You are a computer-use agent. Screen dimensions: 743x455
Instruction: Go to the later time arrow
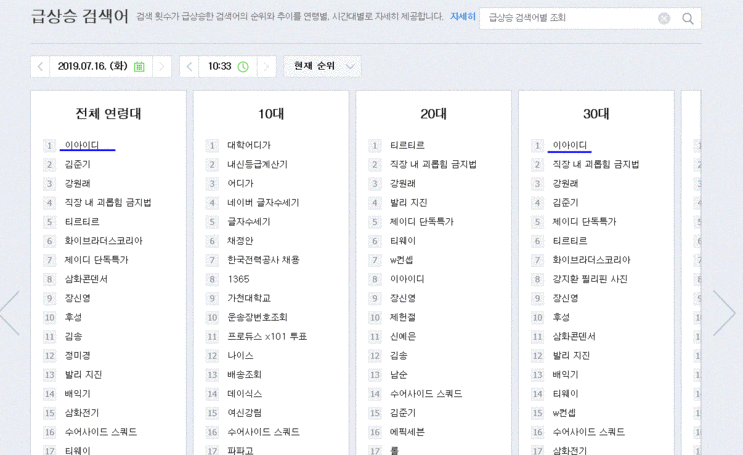click(266, 66)
